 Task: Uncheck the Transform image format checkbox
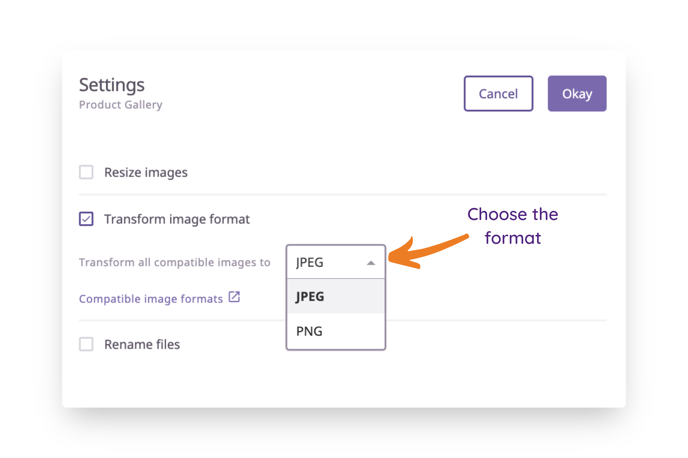[86, 218]
